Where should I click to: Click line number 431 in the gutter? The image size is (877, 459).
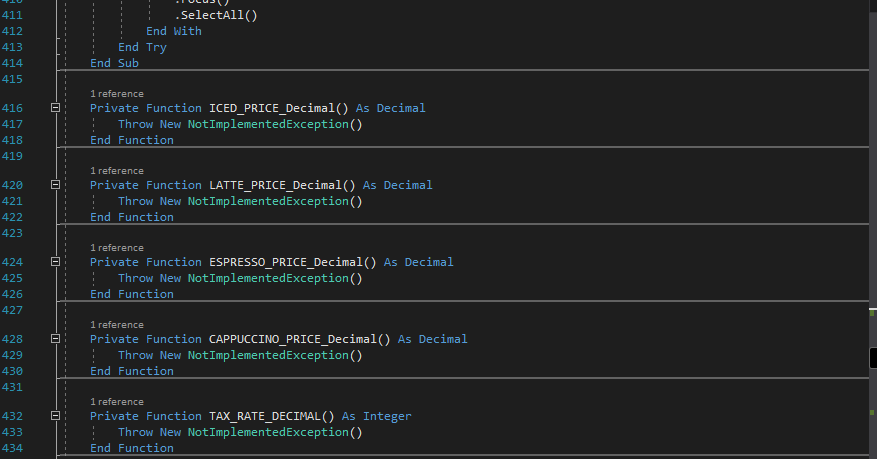[x=12, y=387]
